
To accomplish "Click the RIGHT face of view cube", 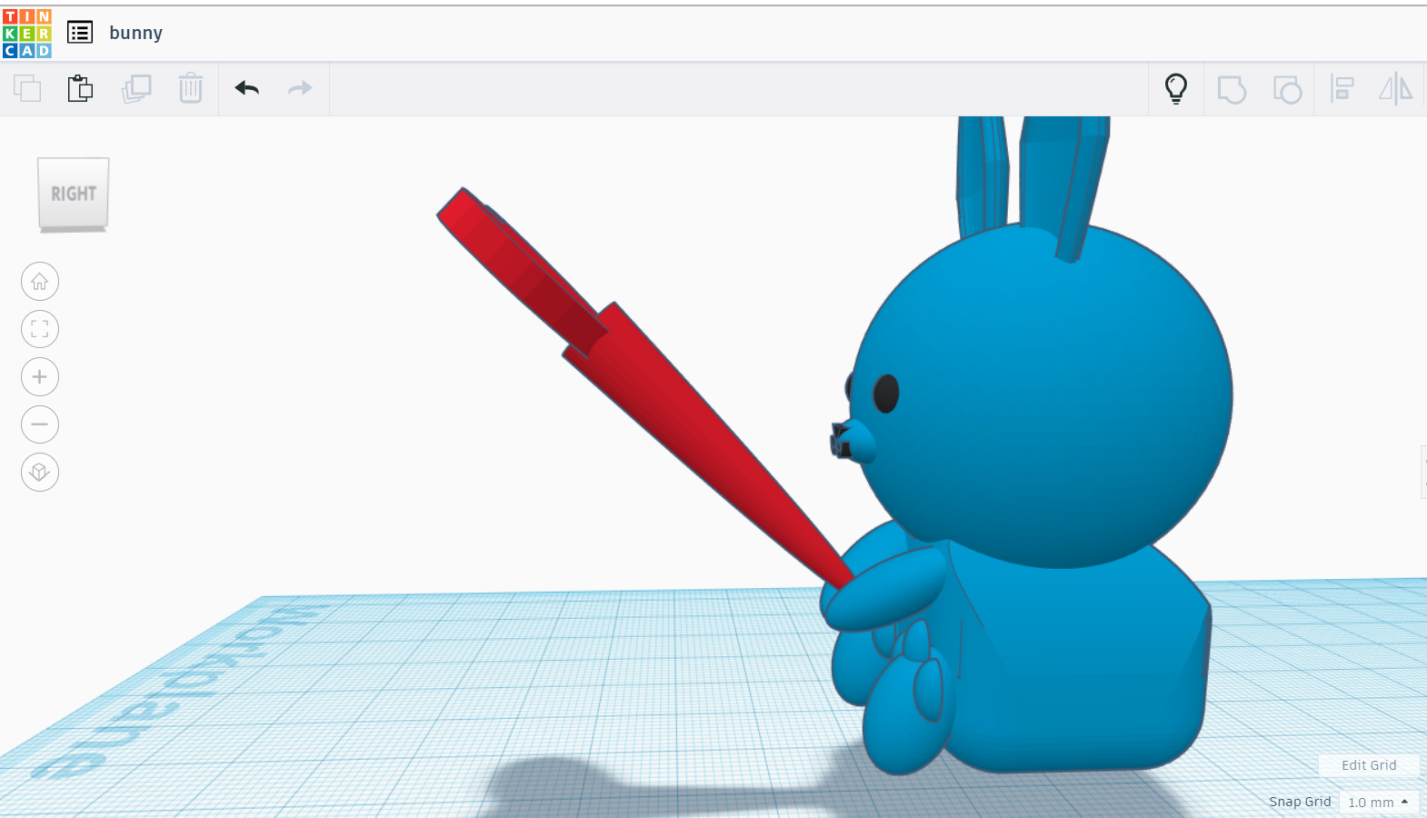I will click(74, 193).
